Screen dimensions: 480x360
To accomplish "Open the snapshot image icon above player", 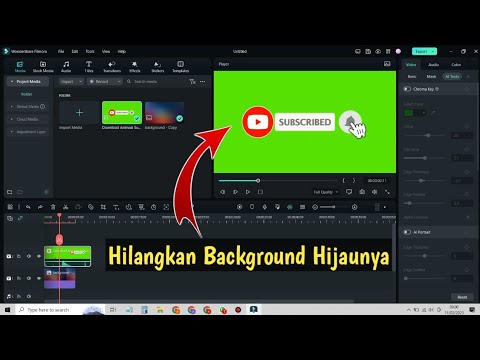I will tap(387, 64).
